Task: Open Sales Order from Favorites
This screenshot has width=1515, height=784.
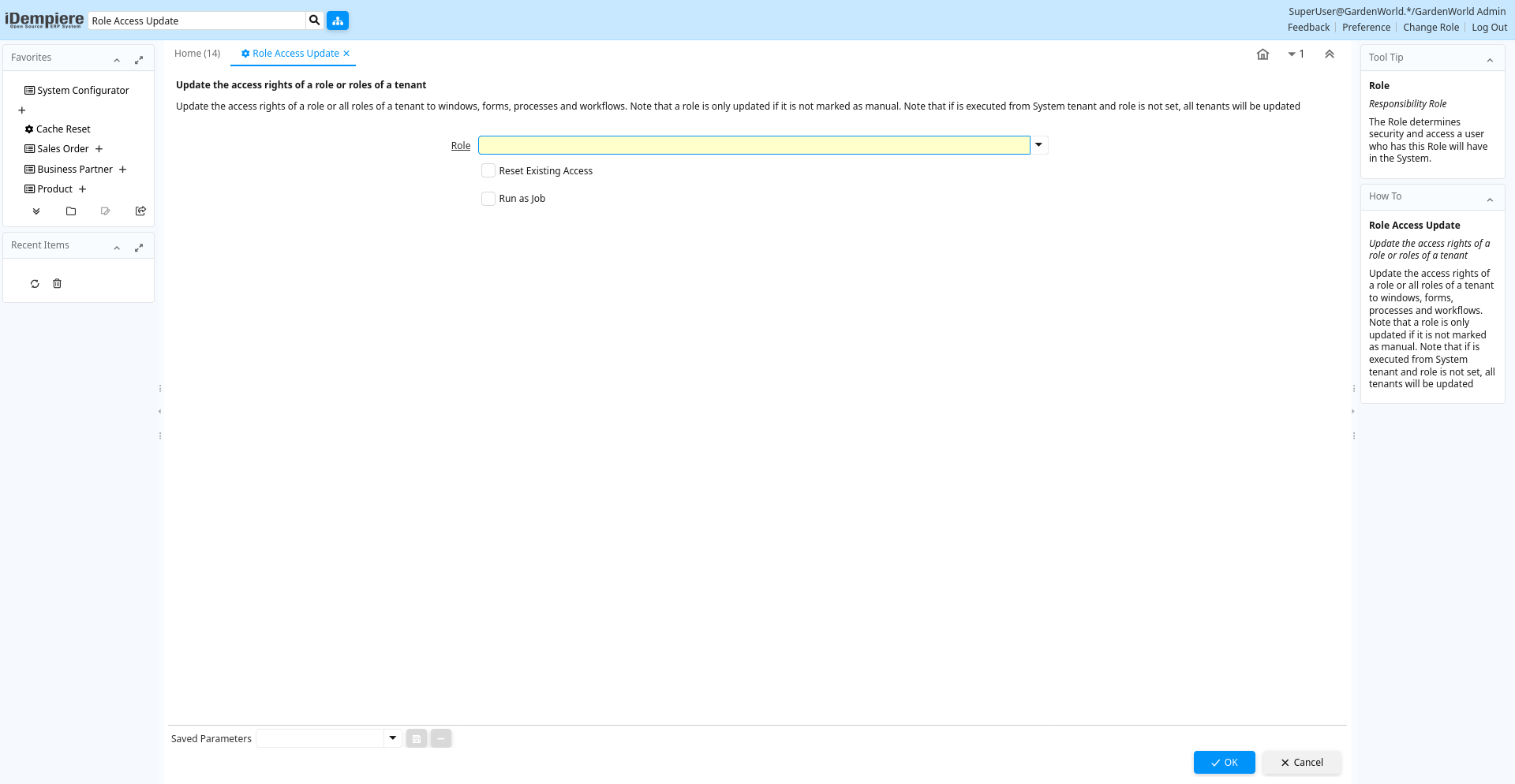Action: pyautogui.click(x=63, y=149)
